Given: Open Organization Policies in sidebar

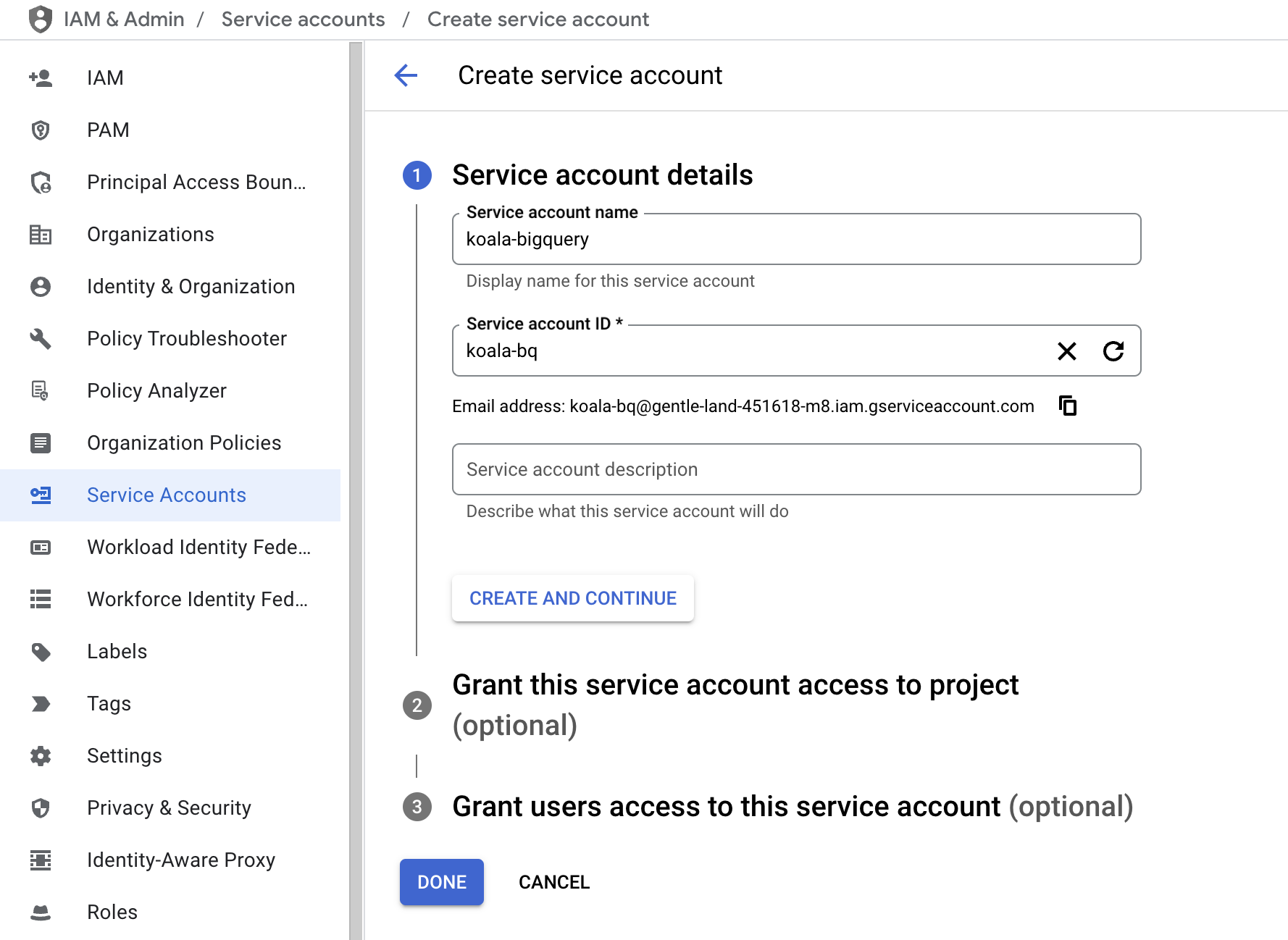Looking at the screenshot, I should pyautogui.click(x=184, y=443).
